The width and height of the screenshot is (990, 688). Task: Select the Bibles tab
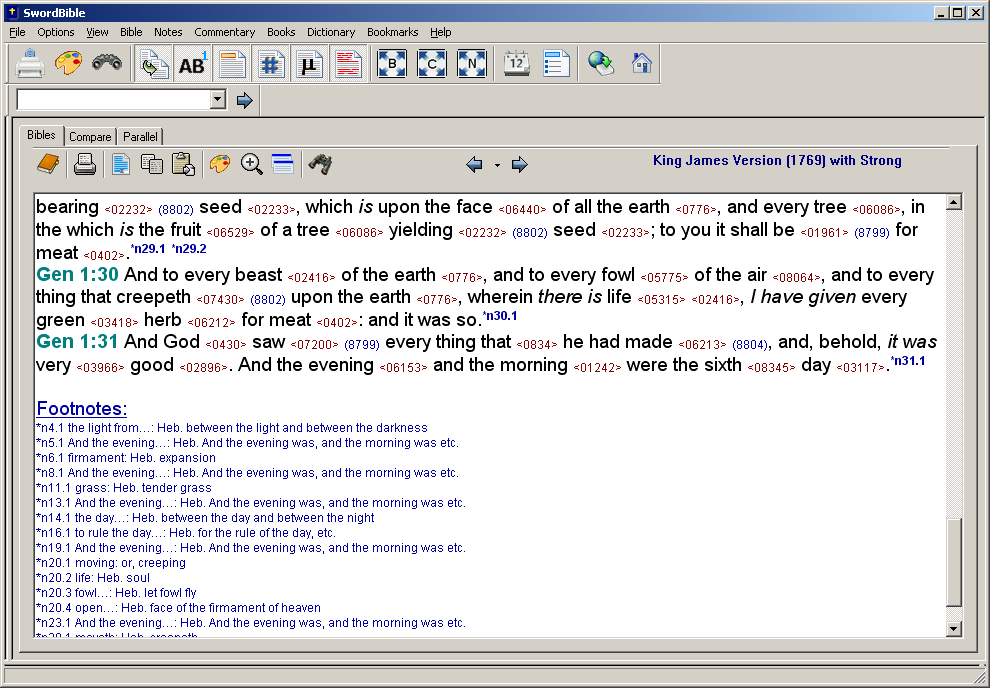(42, 135)
